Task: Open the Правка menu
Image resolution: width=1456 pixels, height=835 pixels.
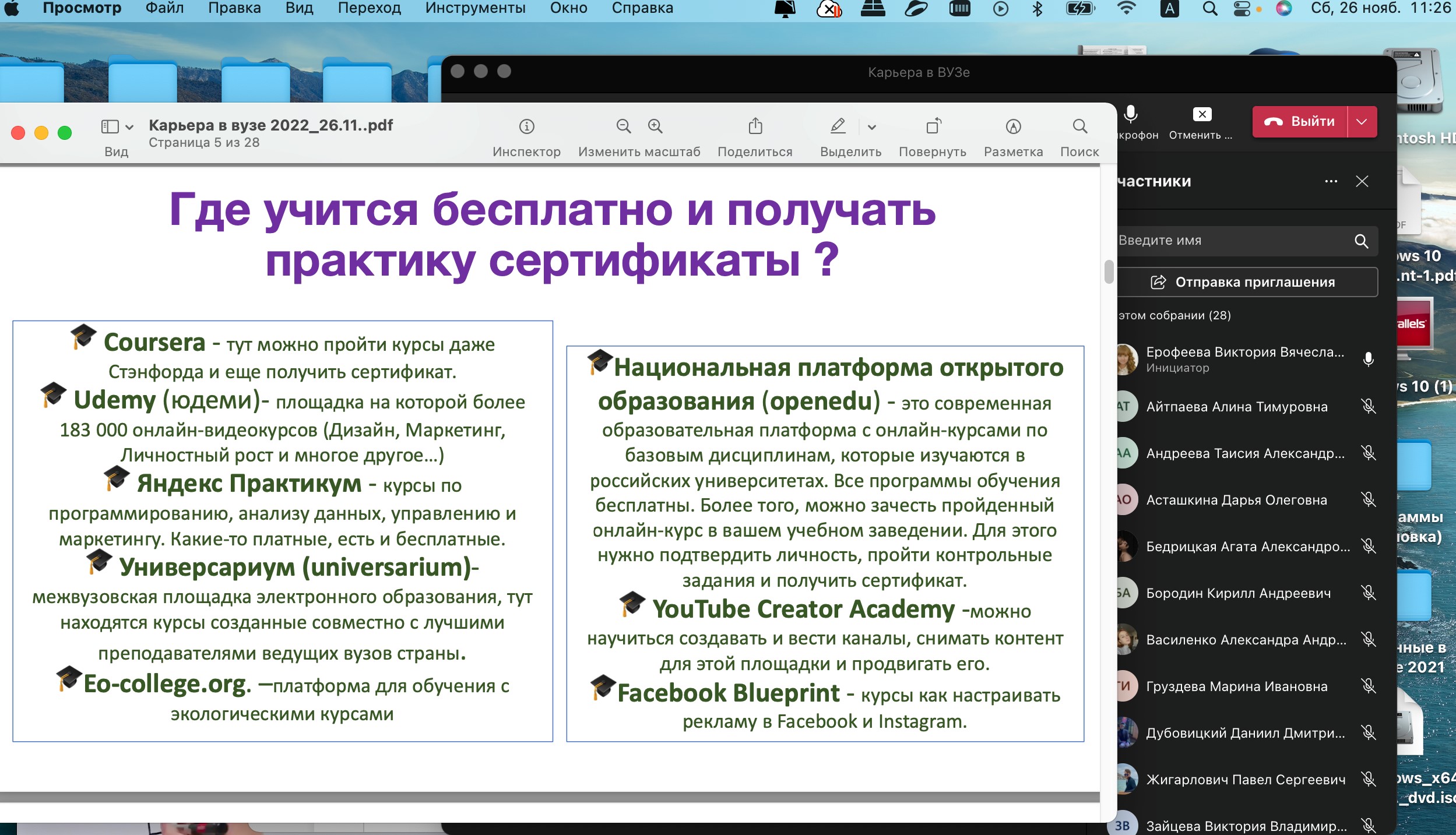Action: pyautogui.click(x=234, y=8)
